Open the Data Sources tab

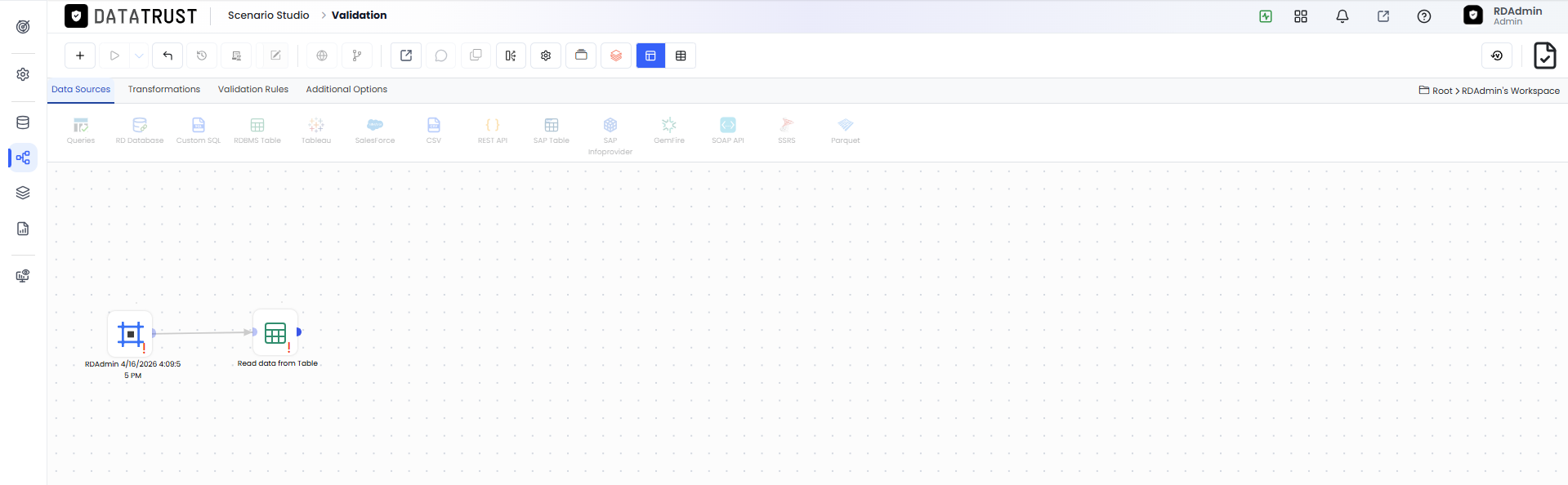81,90
